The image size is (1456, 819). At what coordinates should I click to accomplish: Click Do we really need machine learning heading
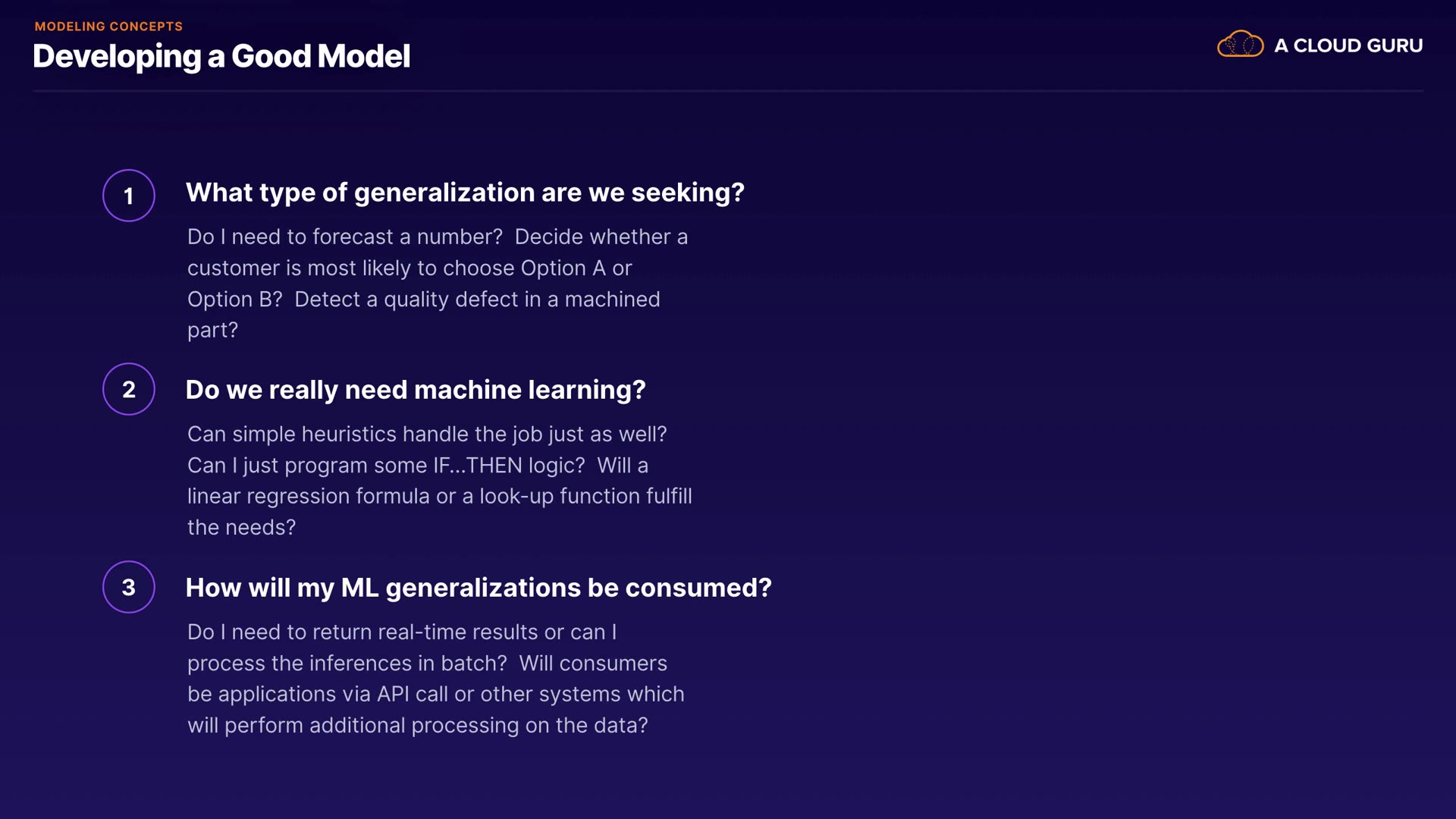(x=416, y=390)
